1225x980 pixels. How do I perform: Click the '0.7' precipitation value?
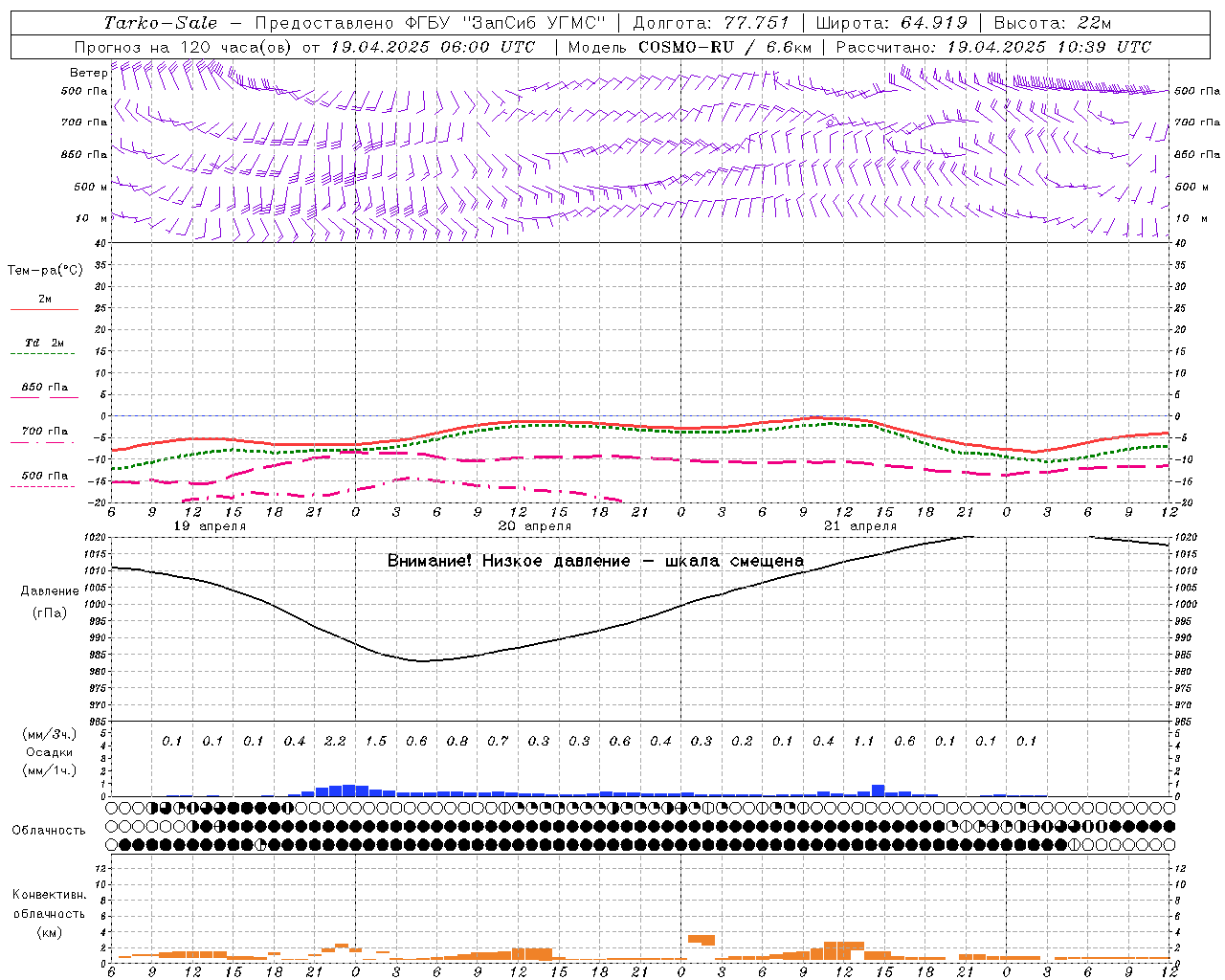[498, 741]
